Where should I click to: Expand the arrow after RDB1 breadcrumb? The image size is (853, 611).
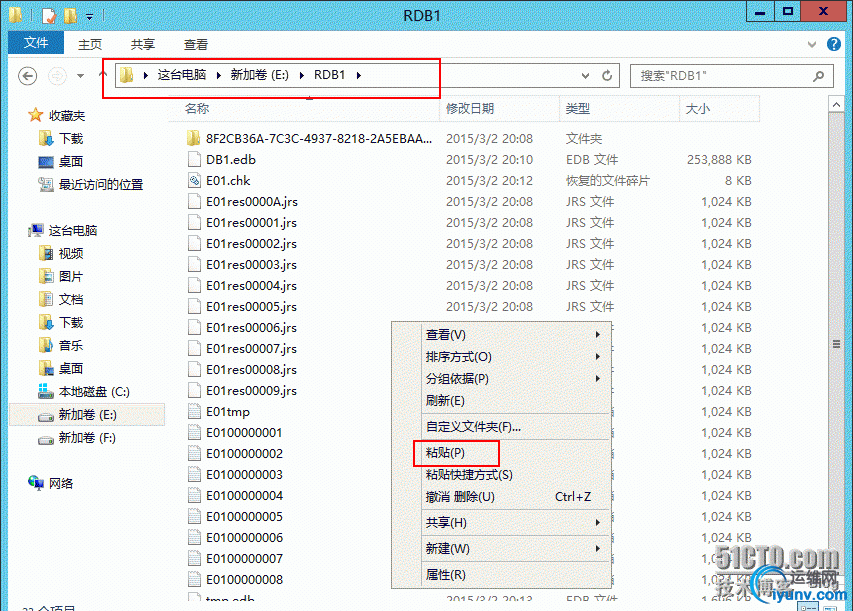click(x=358, y=75)
